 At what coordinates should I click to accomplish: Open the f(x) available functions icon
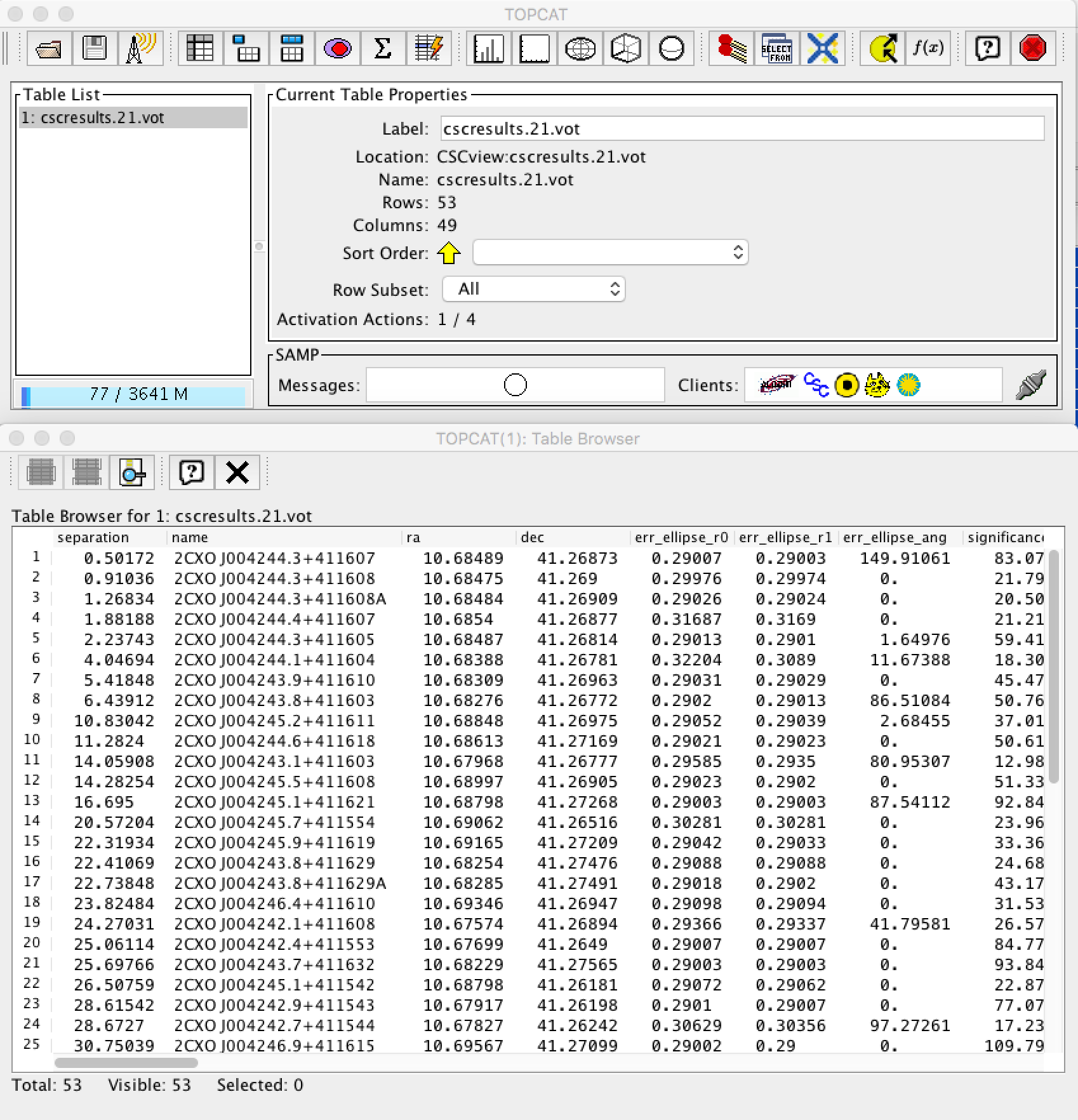pos(928,48)
